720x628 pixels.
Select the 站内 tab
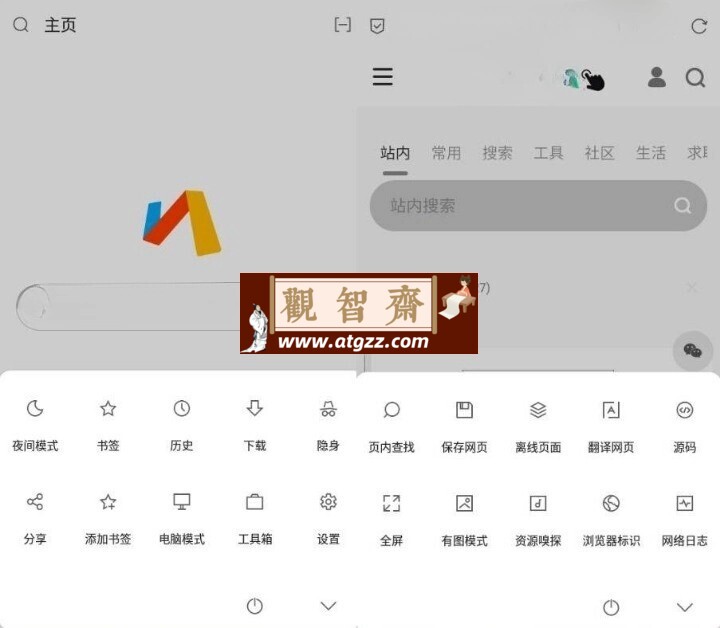pyautogui.click(x=395, y=152)
